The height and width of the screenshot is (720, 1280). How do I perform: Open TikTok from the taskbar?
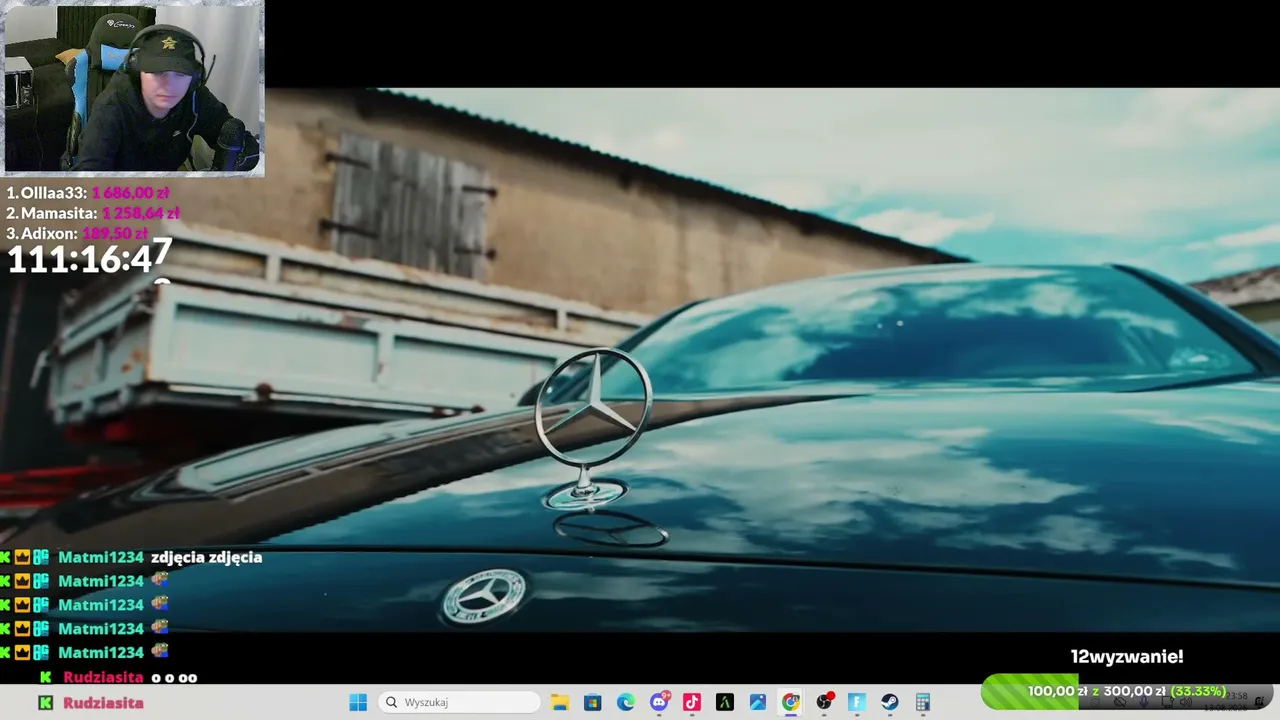(692, 702)
